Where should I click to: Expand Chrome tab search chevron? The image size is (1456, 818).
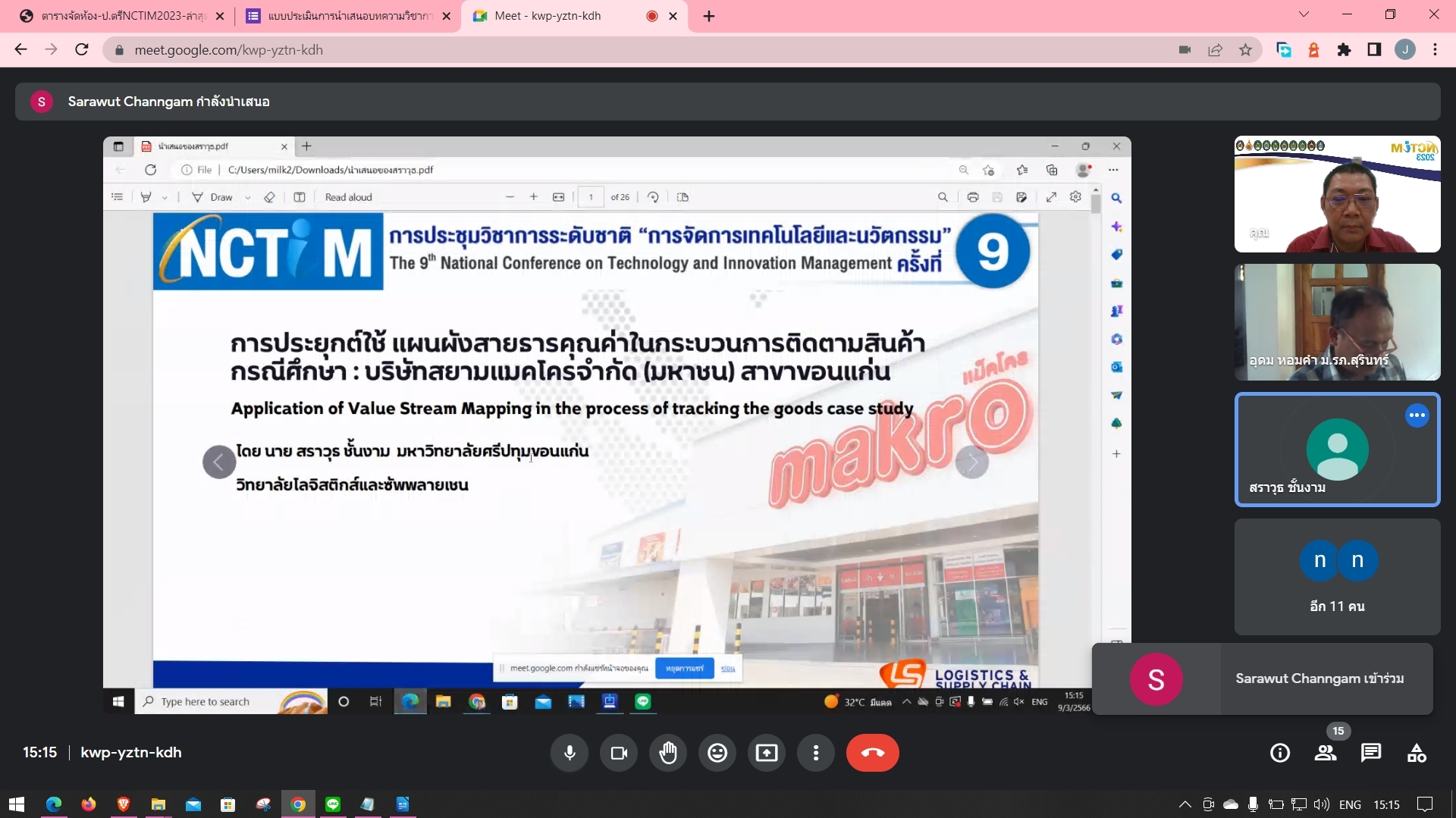1304,15
